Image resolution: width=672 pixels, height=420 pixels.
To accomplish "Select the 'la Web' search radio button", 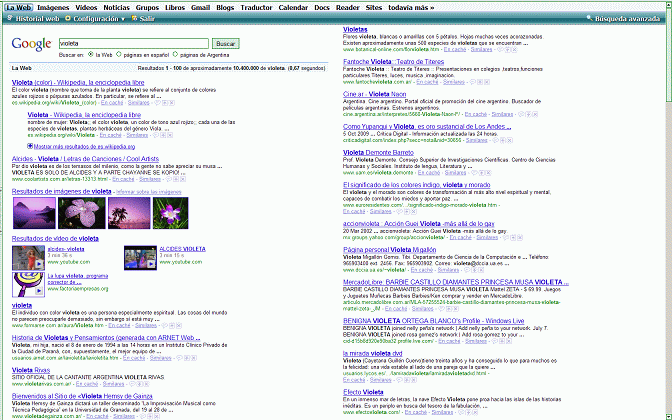I will (x=91, y=54).
